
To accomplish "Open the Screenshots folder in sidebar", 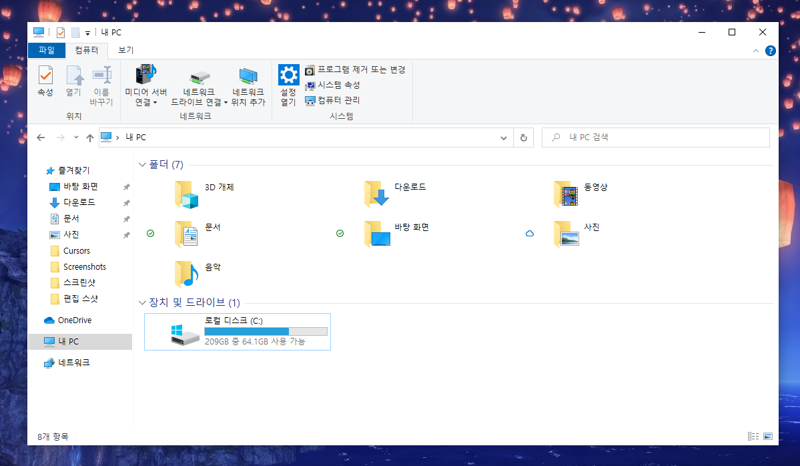I will [x=85, y=267].
